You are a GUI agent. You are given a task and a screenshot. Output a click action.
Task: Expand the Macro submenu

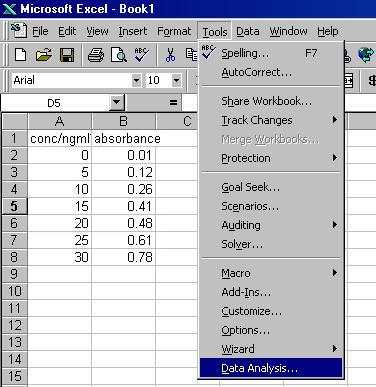click(335, 273)
